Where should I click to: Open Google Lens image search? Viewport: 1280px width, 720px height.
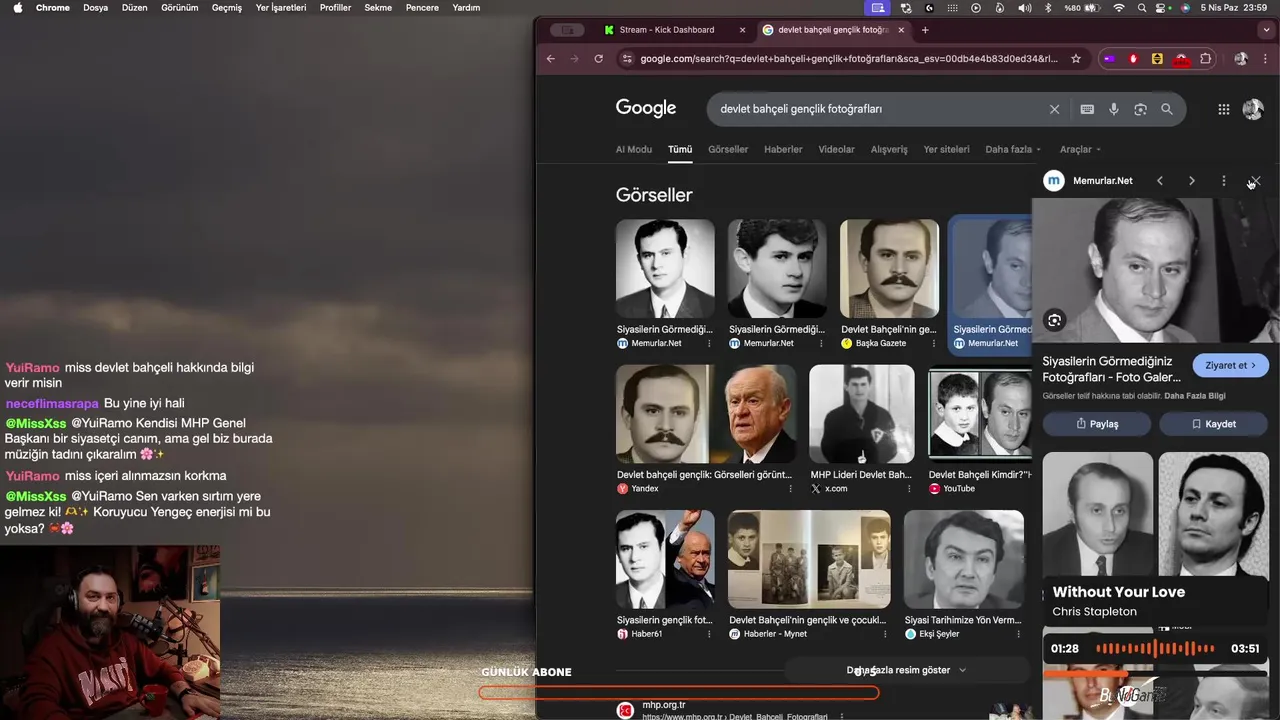(1140, 109)
